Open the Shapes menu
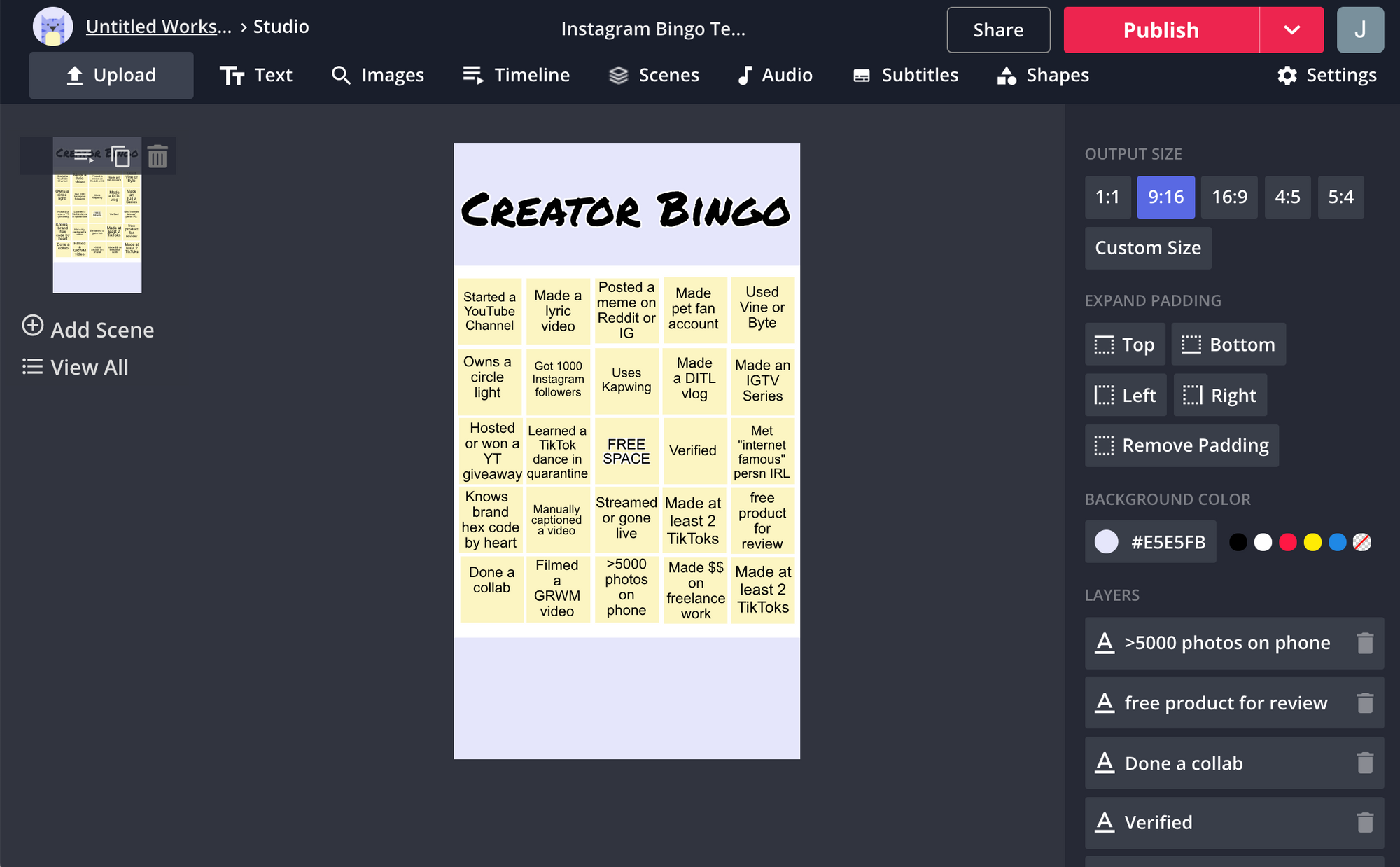This screenshot has width=1400, height=867. (1043, 75)
